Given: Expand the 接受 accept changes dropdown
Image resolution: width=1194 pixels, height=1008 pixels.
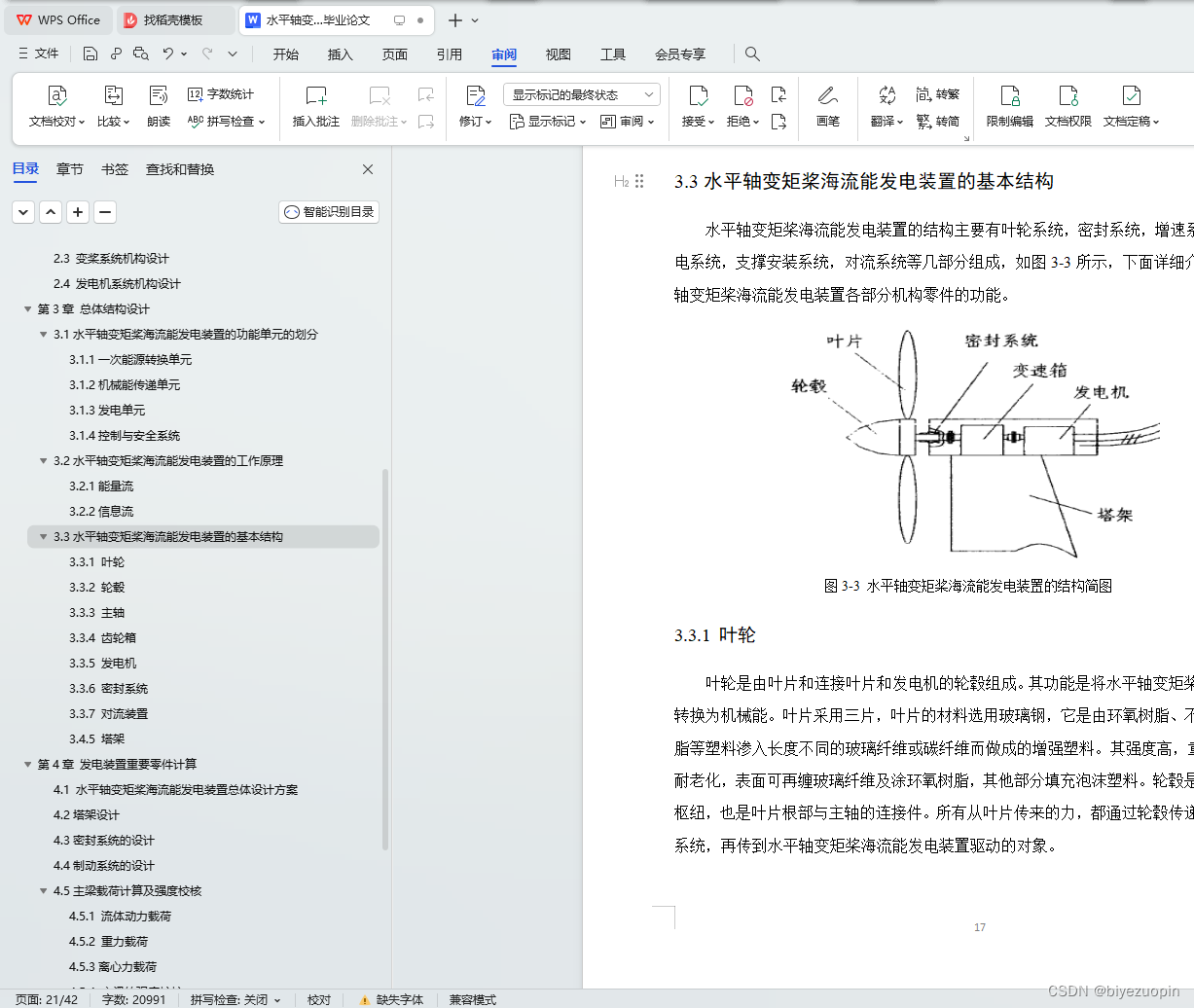Looking at the screenshot, I should (711, 121).
